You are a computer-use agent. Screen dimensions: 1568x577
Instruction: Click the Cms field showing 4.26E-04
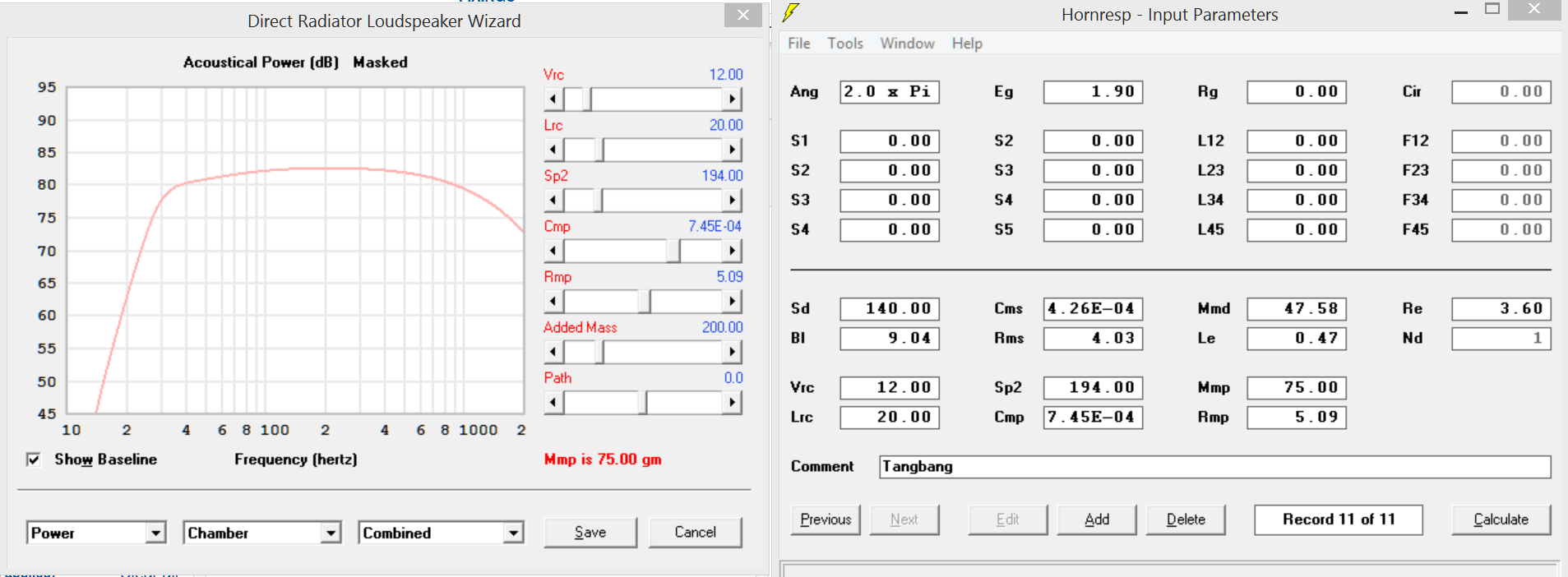[x=1093, y=309]
